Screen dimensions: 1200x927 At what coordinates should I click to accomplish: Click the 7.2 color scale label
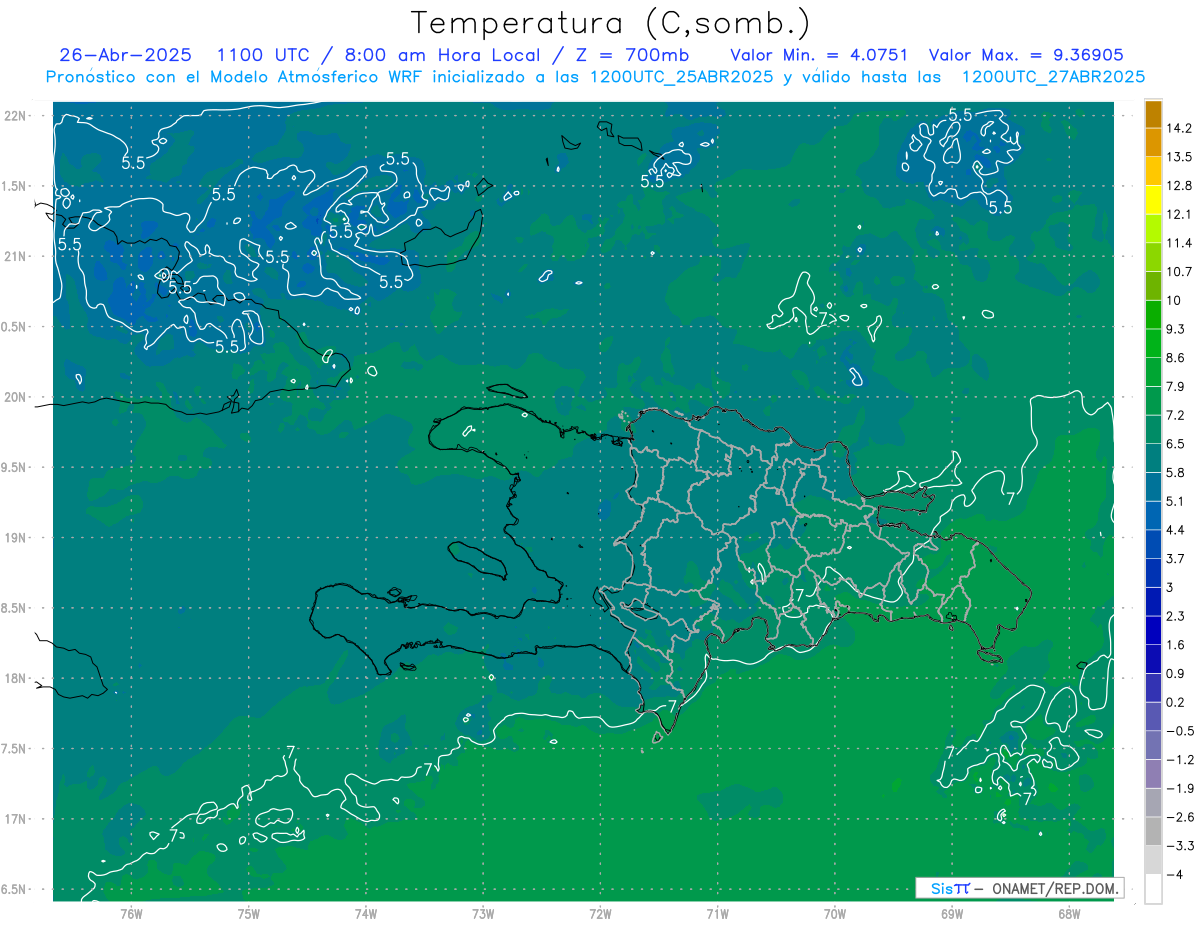click(1176, 415)
